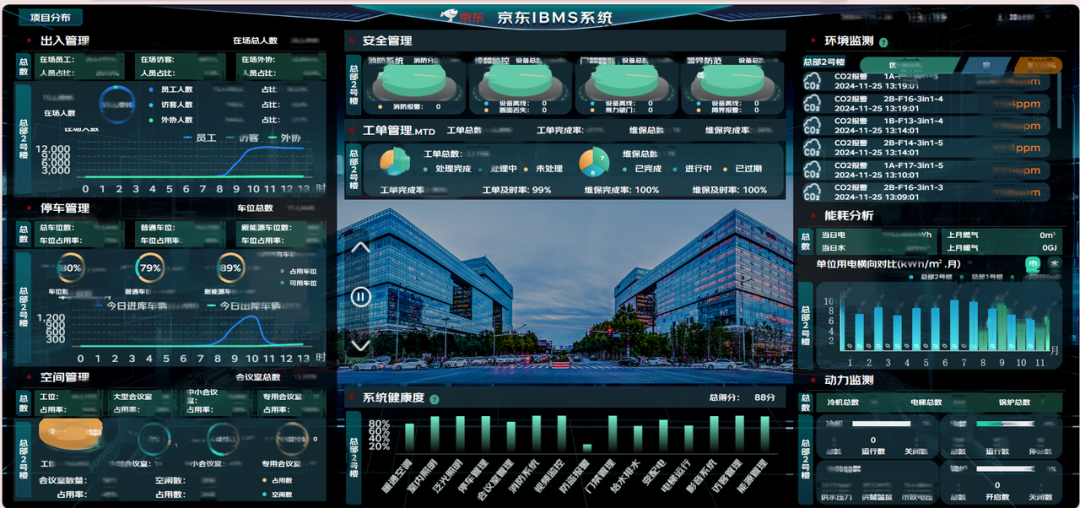The width and height of the screenshot is (1080, 508).
Task: Click the 89% new-energy parking ring
Action: click(x=231, y=268)
